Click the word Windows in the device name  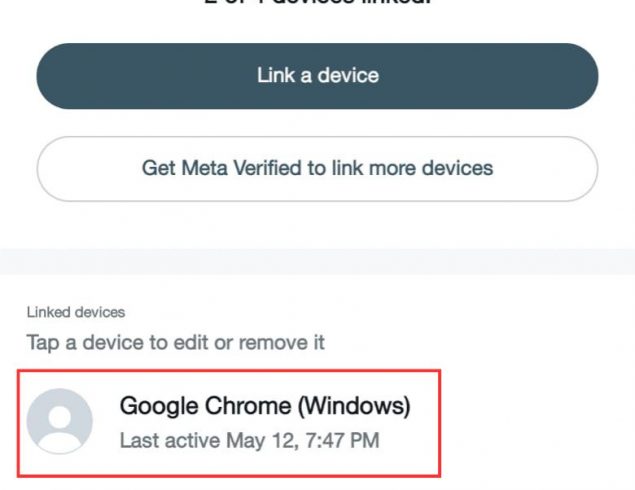pyautogui.click(x=354, y=406)
